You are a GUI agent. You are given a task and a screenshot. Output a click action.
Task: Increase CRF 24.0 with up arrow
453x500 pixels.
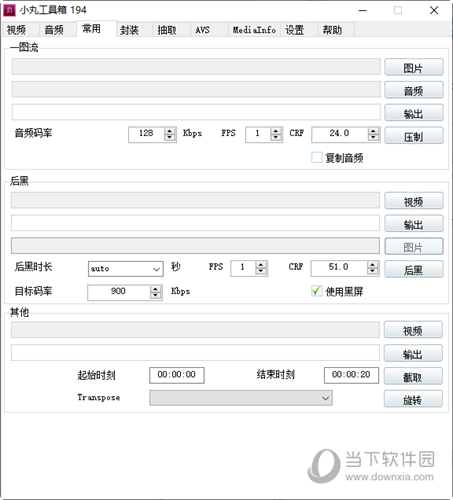[373, 131]
